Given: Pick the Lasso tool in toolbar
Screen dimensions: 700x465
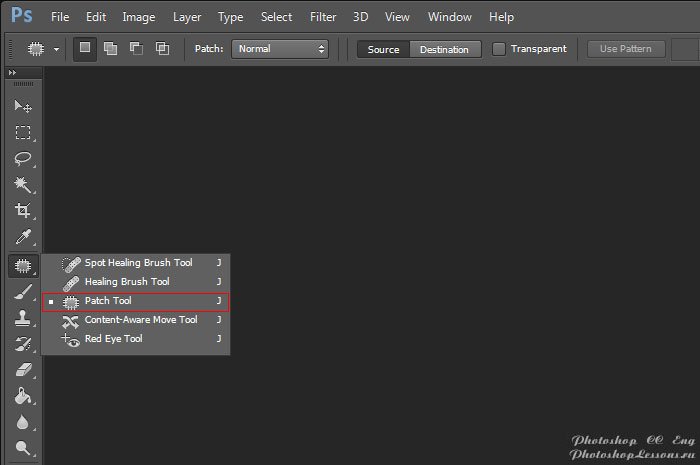Looking at the screenshot, I should 22,159.
